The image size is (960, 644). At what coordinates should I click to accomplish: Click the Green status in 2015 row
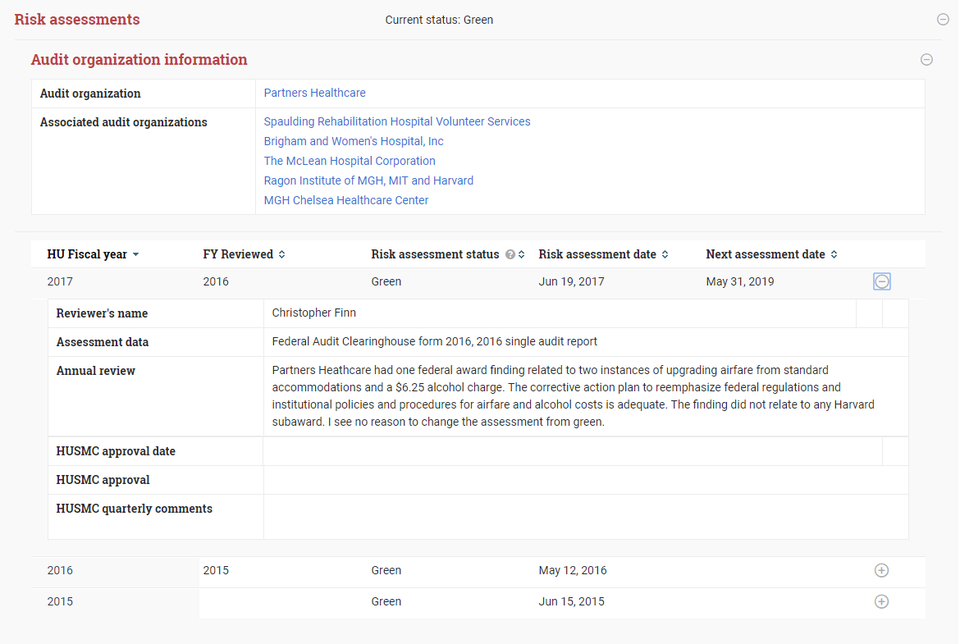386,602
